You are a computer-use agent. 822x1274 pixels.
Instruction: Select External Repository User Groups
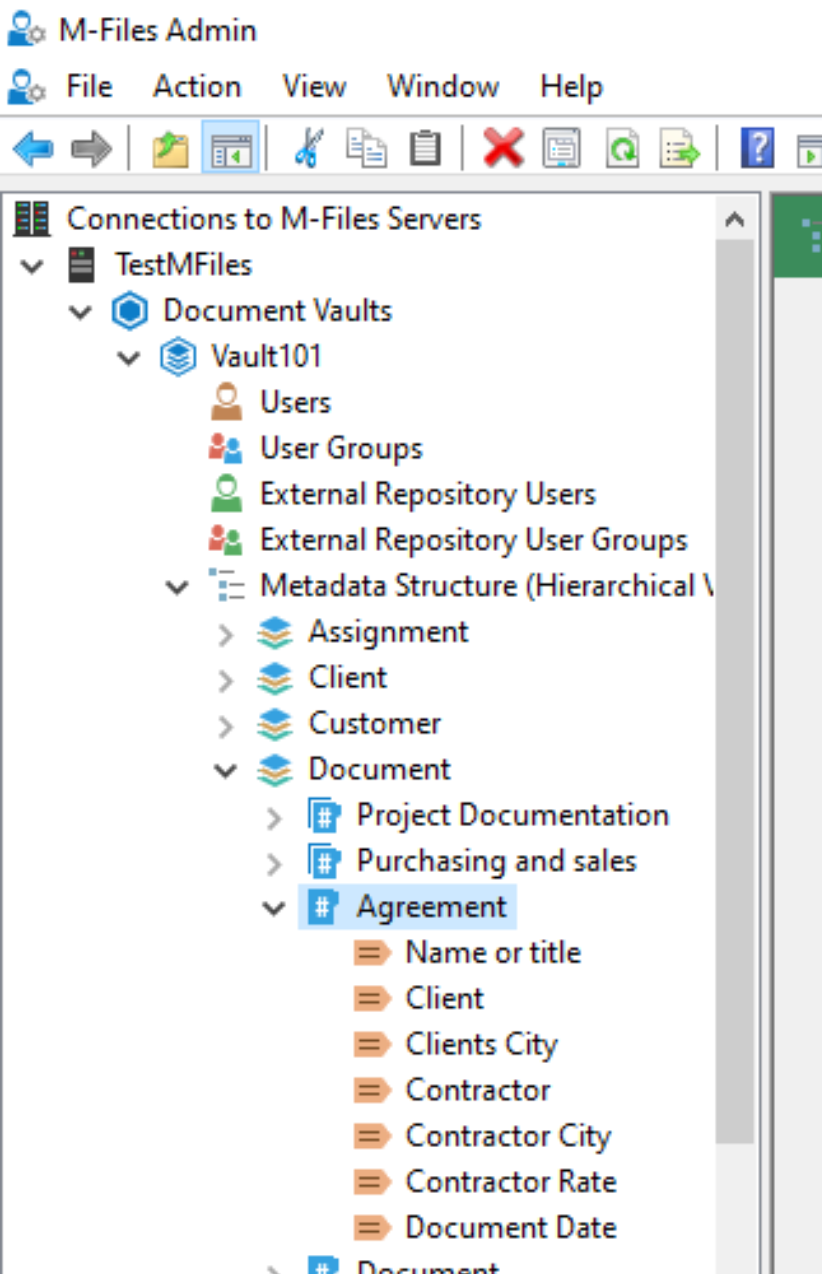[x=474, y=540]
